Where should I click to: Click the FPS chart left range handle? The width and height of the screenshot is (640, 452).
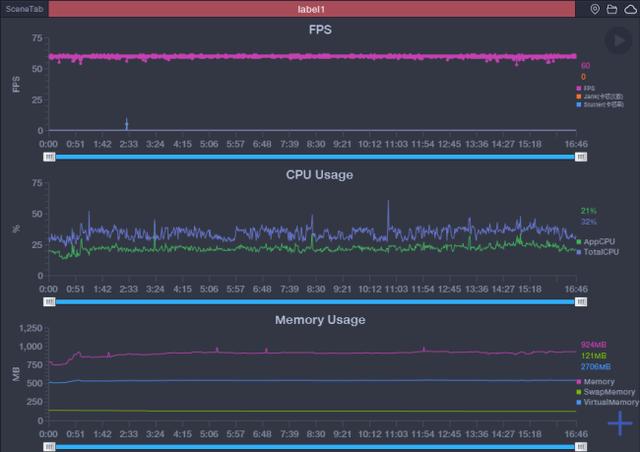click(x=49, y=157)
